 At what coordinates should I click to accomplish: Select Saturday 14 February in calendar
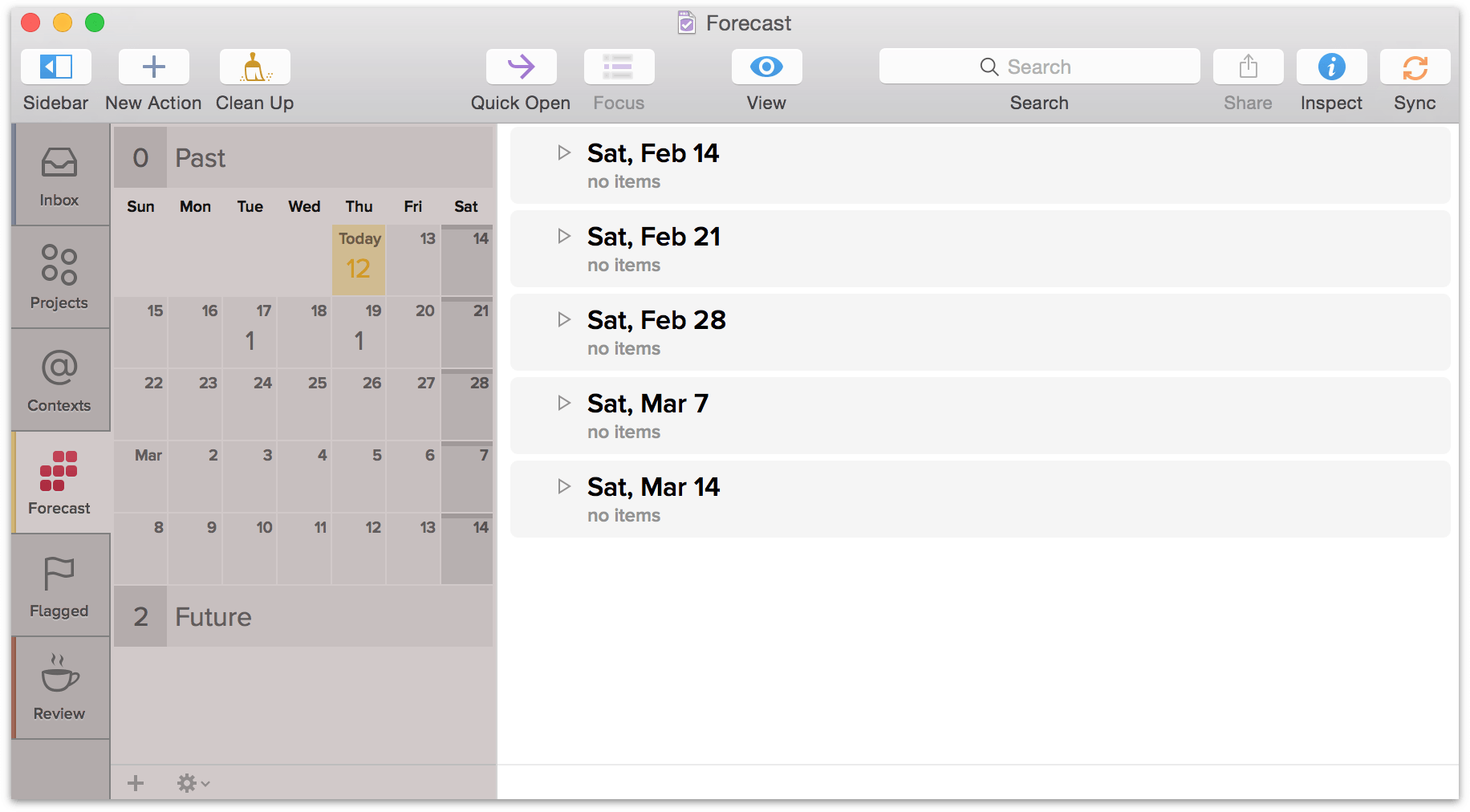[467, 260]
